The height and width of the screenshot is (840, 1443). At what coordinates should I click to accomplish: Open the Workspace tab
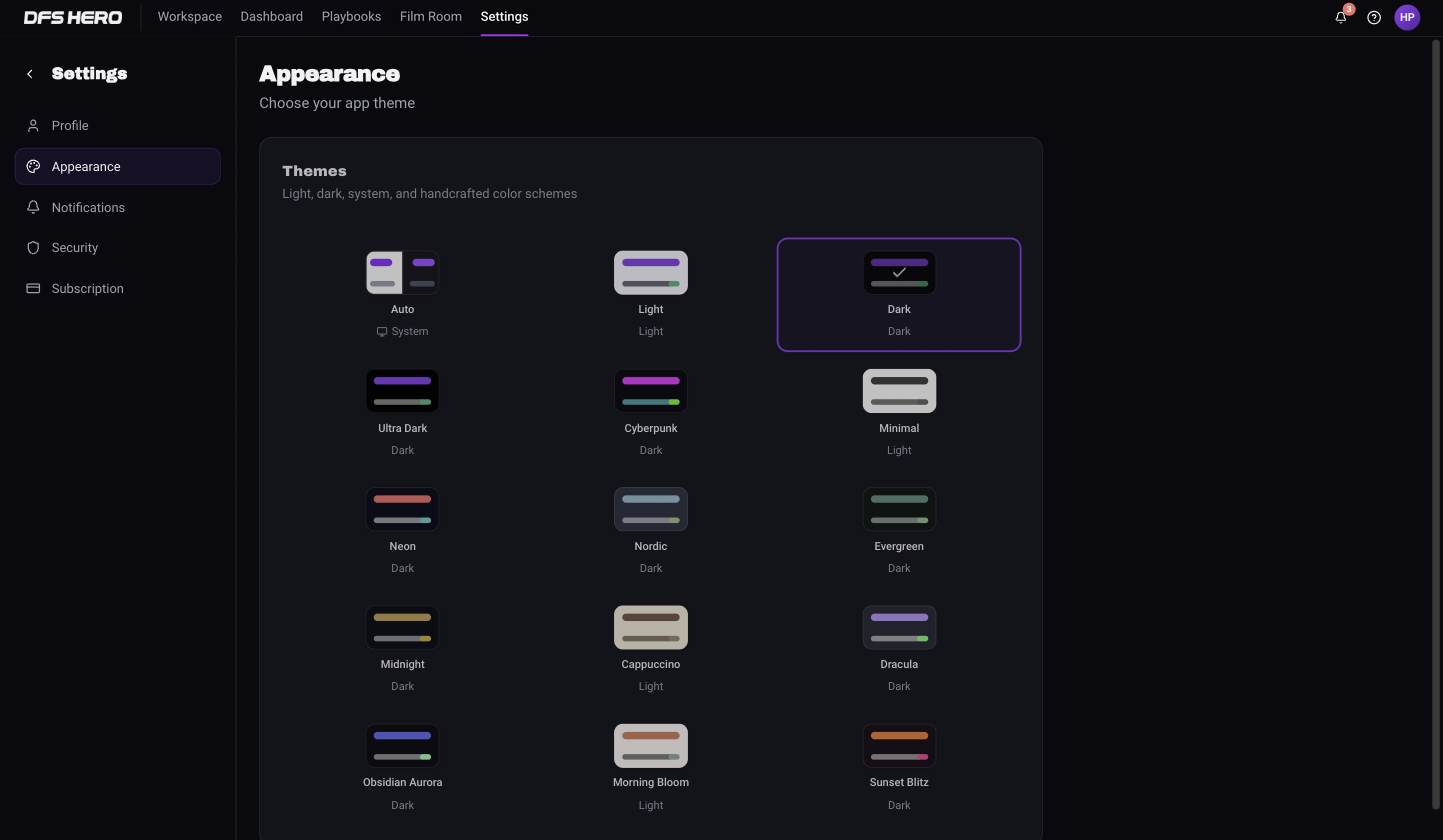(190, 17)
